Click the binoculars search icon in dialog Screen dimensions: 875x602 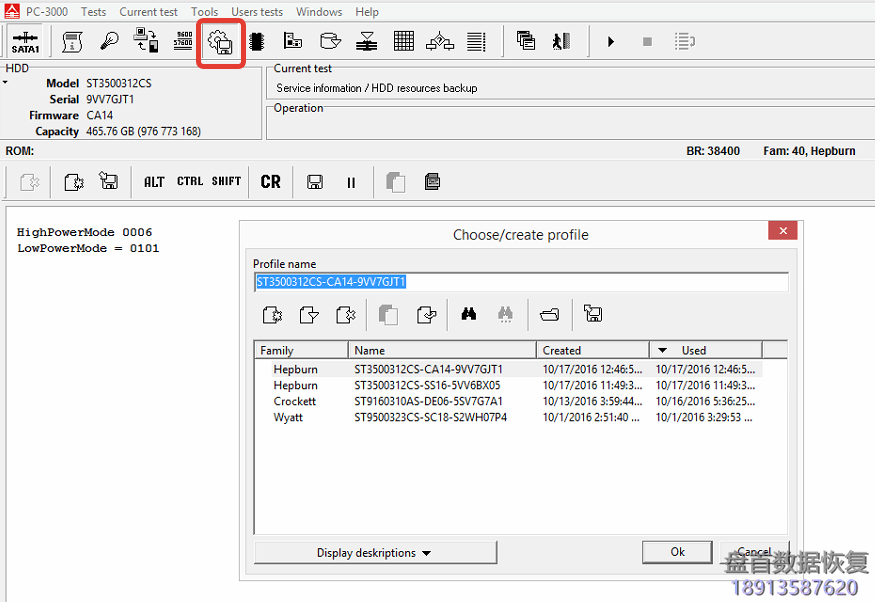coord(468,315)
